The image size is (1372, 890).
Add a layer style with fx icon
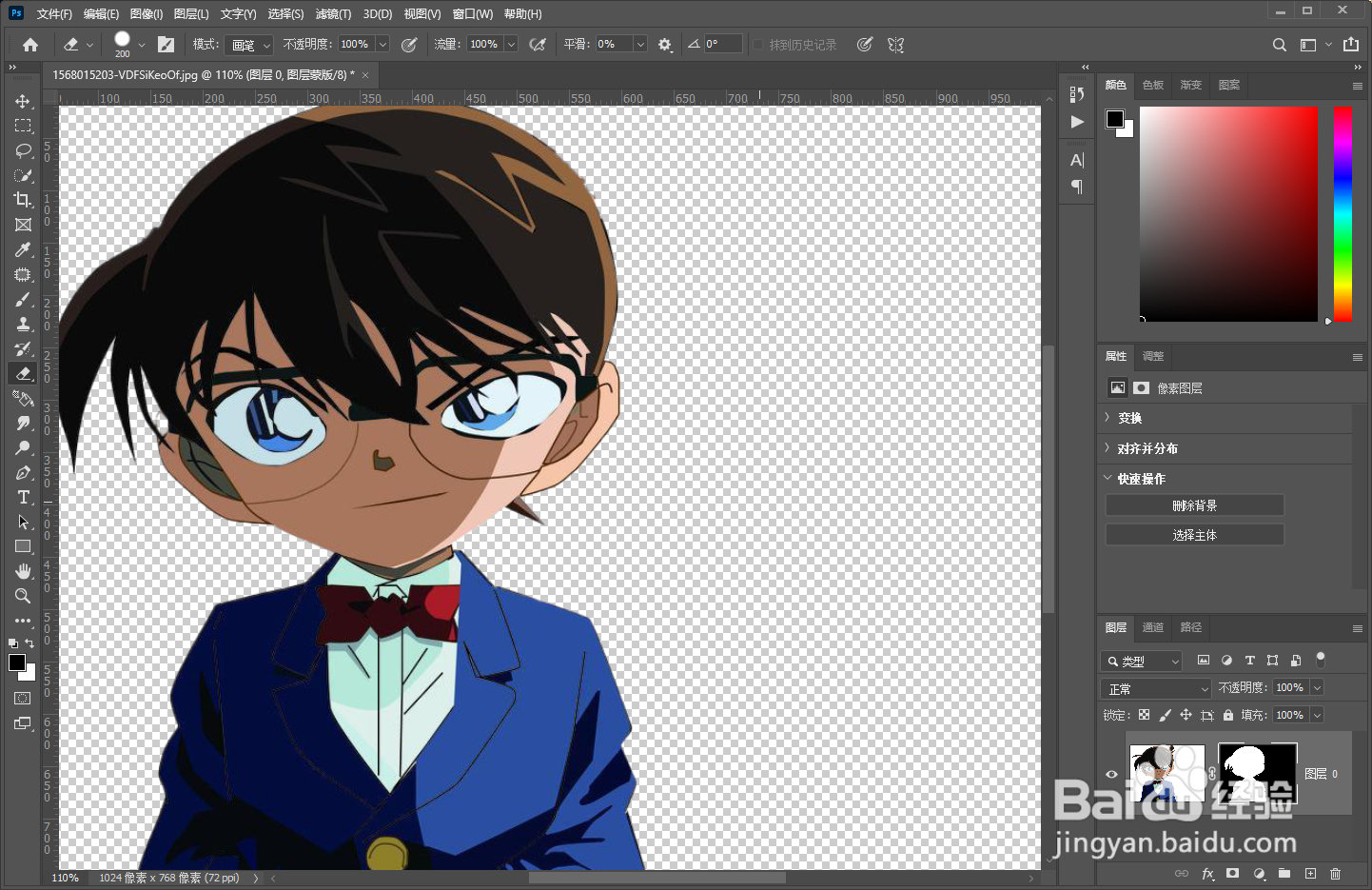pyautogui.click(x=1207, y=873)
